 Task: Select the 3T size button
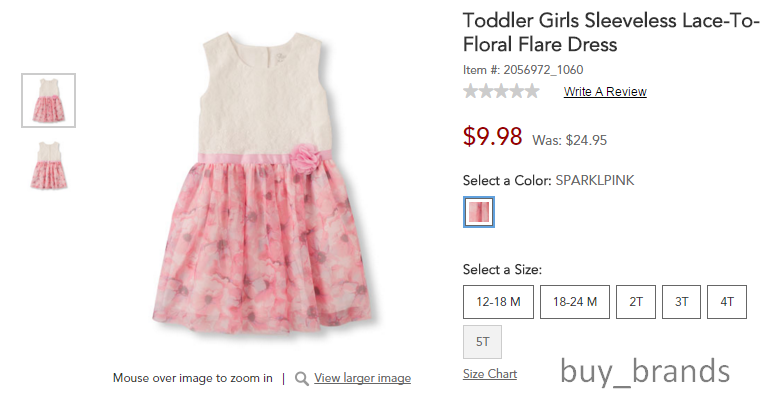[681, 302]
